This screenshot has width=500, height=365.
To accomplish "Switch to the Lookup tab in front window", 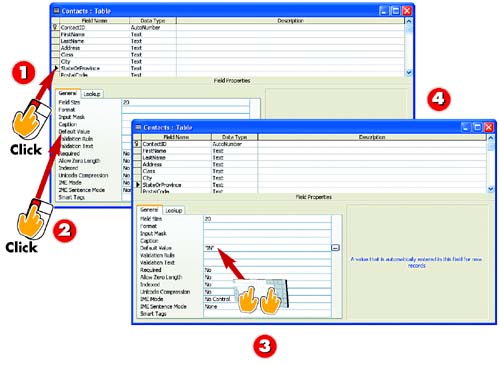I will [x=174, y=210].
